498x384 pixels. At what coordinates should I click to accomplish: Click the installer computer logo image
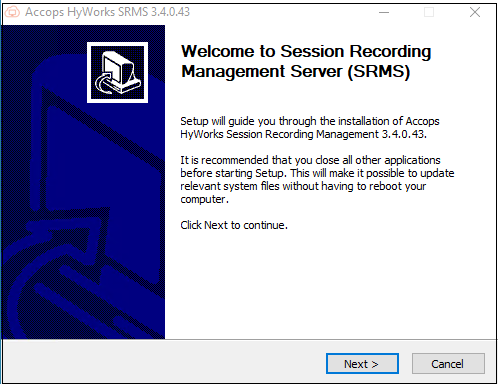(117, 72)
